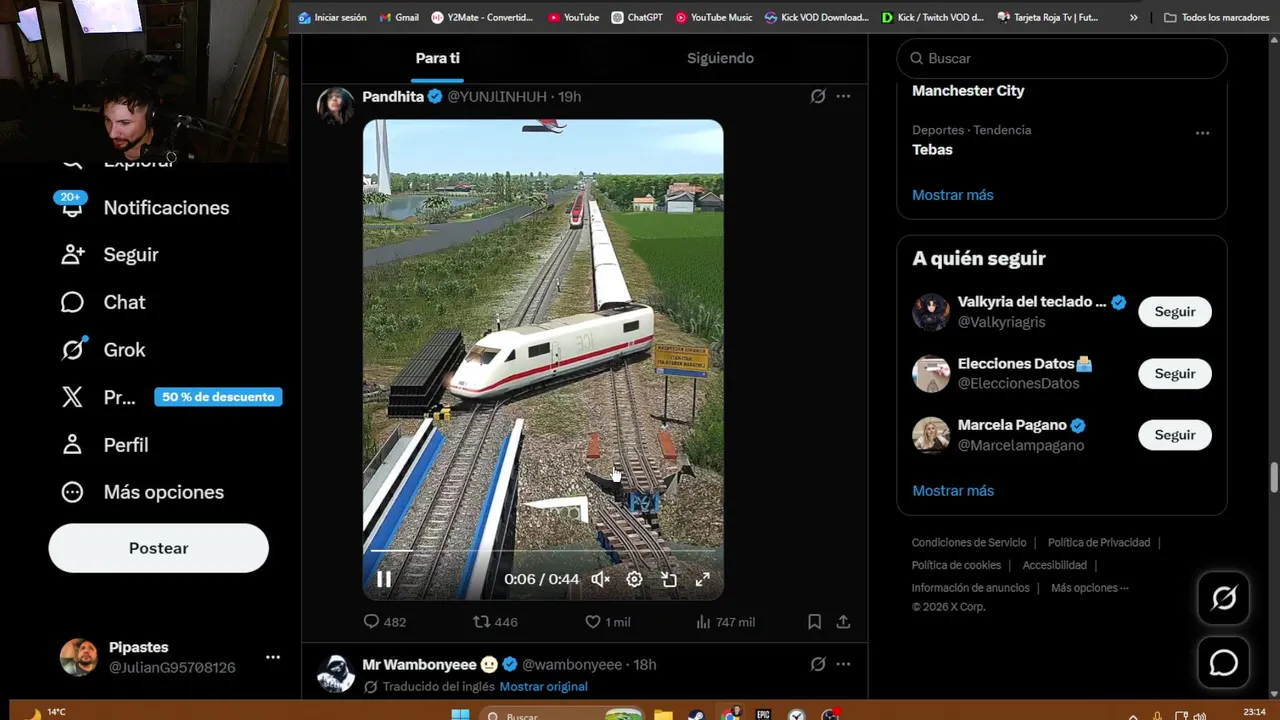This screenshot has height=720, width=1280.
Task: Open Condiciones de Servicio link
Action: coord(969,542)
